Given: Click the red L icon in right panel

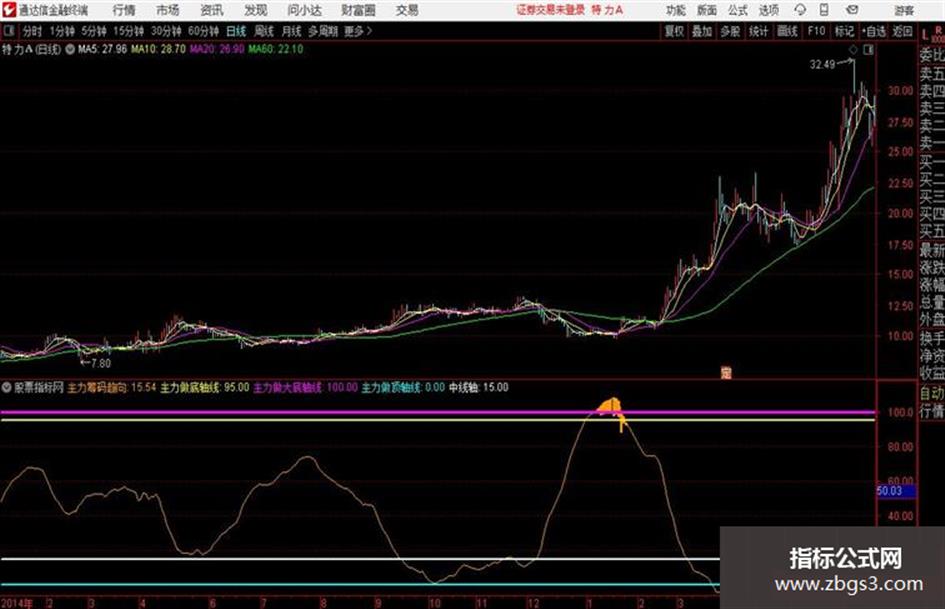Looking at the screenshot, I should point(925,35).
